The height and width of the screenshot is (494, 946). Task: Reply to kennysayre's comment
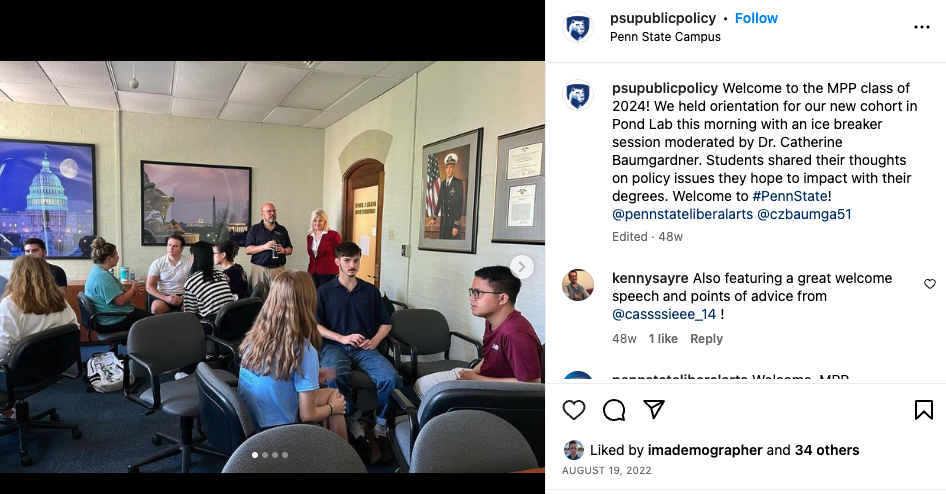point(706,338)
